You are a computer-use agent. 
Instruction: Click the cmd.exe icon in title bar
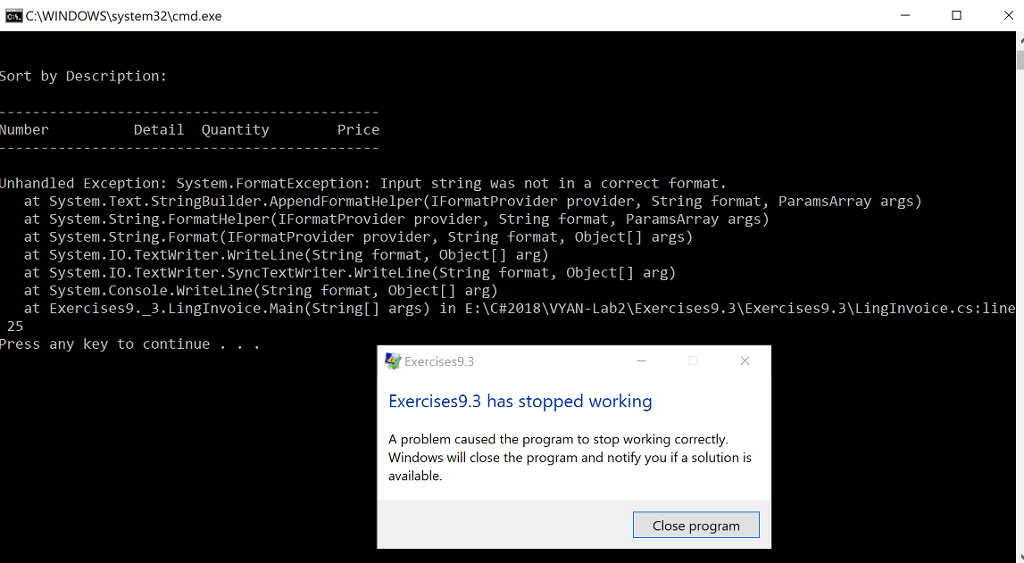[13, 15]
